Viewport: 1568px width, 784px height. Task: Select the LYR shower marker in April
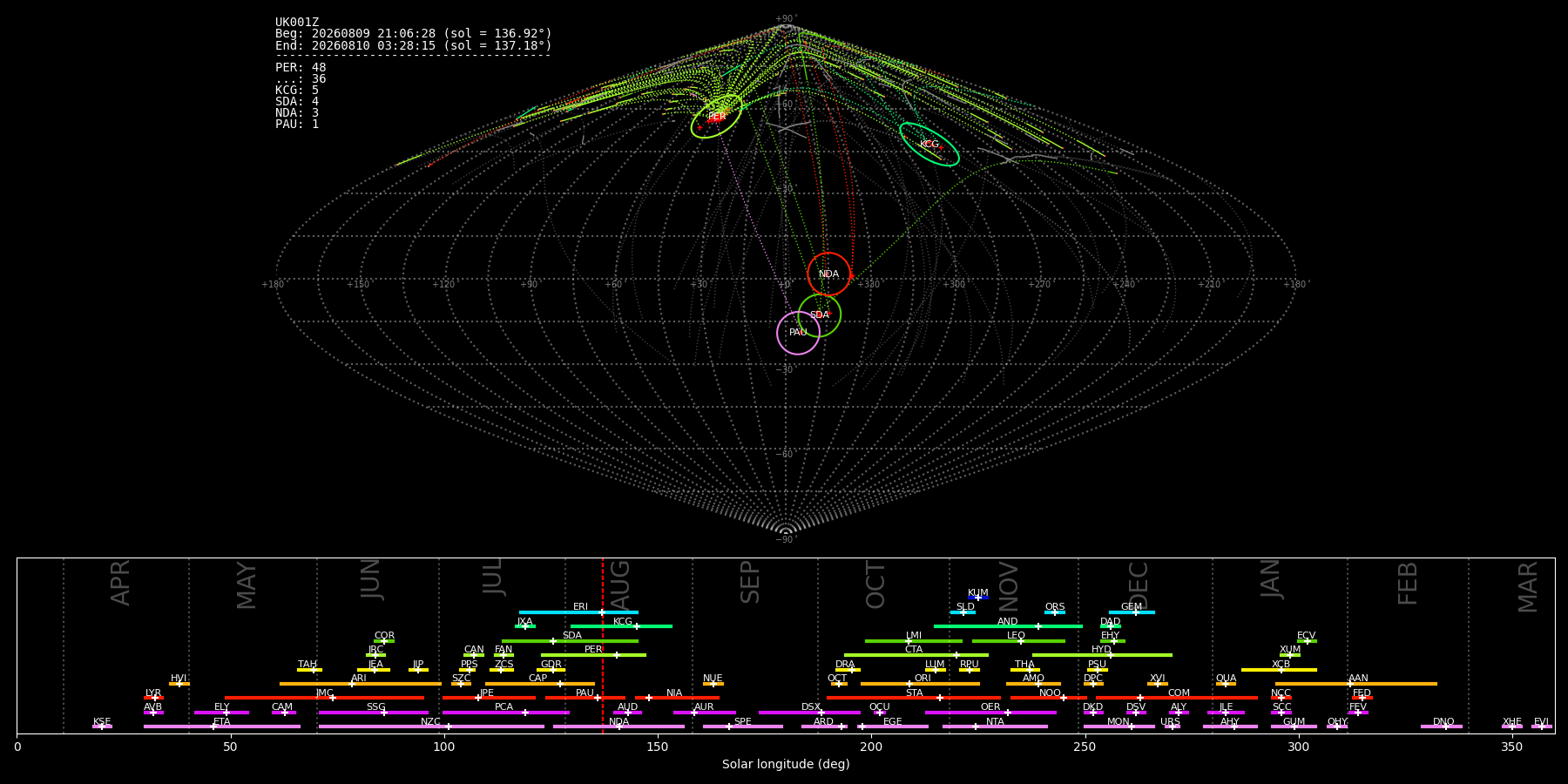tap(153, 698)
